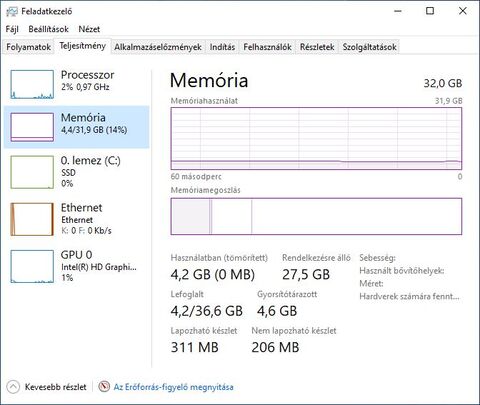This screenshot has width=480, height=405.
Task: Switch to the Folyamatok tab
Action: click(x=28, y=47)
